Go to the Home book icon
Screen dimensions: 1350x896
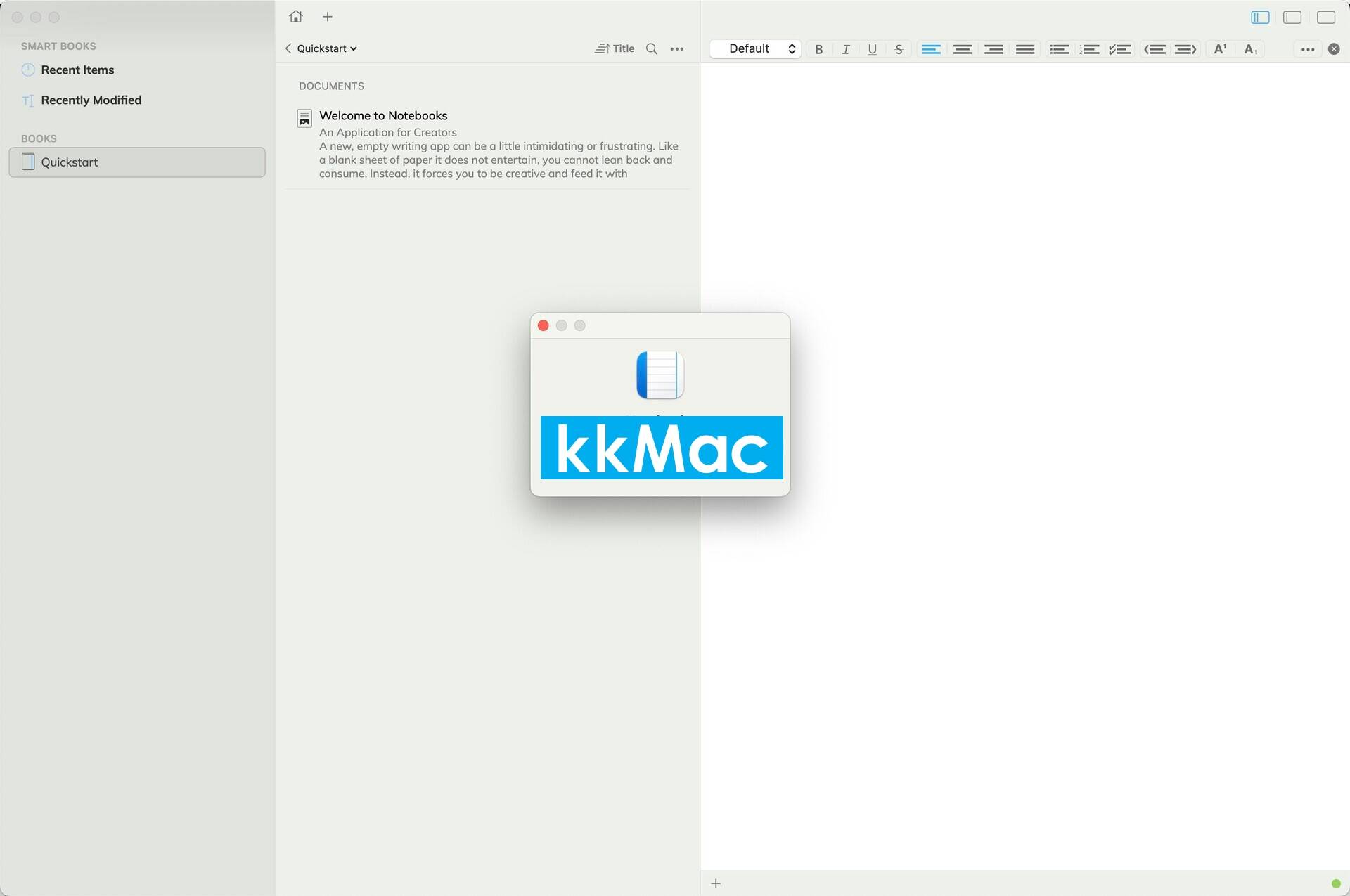pyautogui.click(x=296, y=16)
